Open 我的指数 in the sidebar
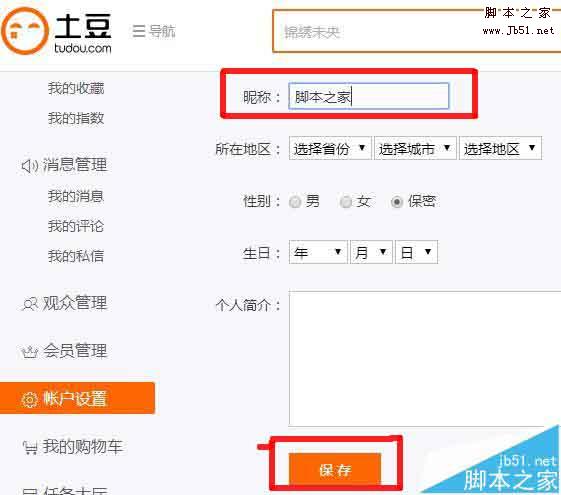Screen dimensions: 561x495 [x=76, y=118]
